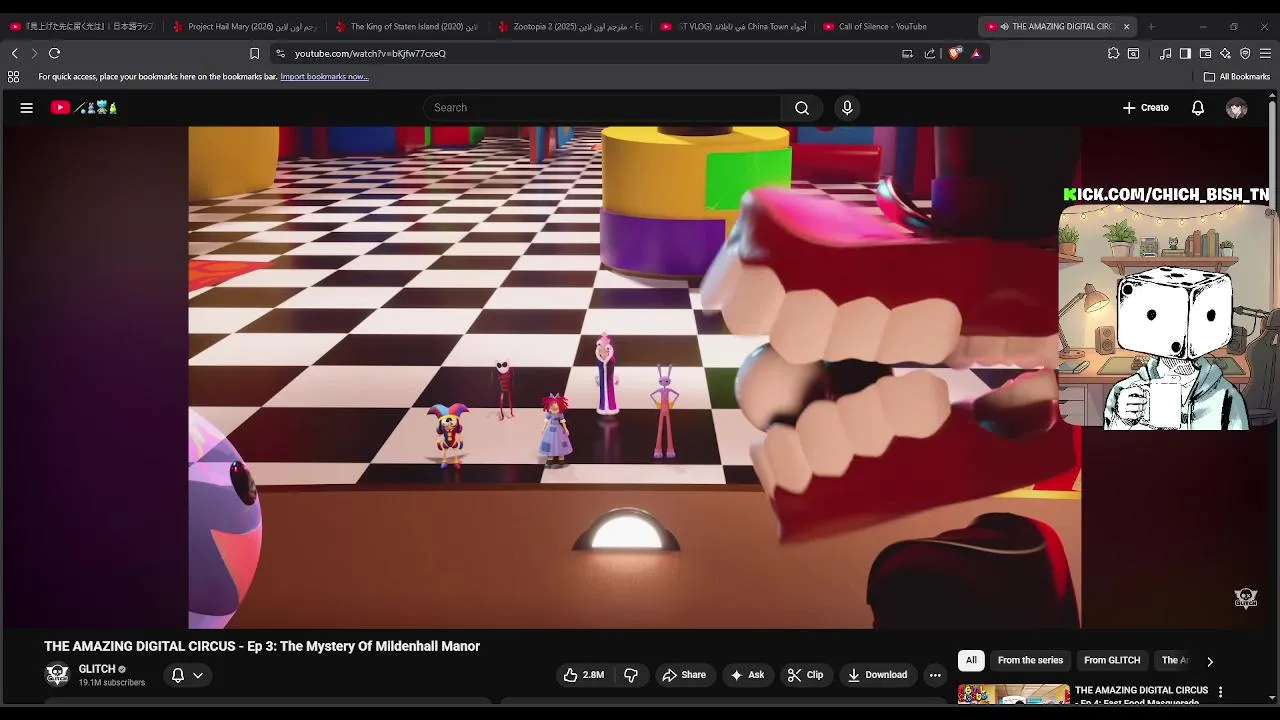
Task: Click Import bookmarks now link
Action: pos(324,77)
